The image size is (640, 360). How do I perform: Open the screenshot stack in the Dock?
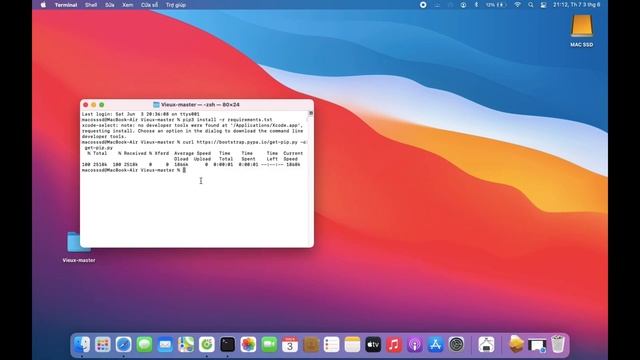click(x=537, y=345)
